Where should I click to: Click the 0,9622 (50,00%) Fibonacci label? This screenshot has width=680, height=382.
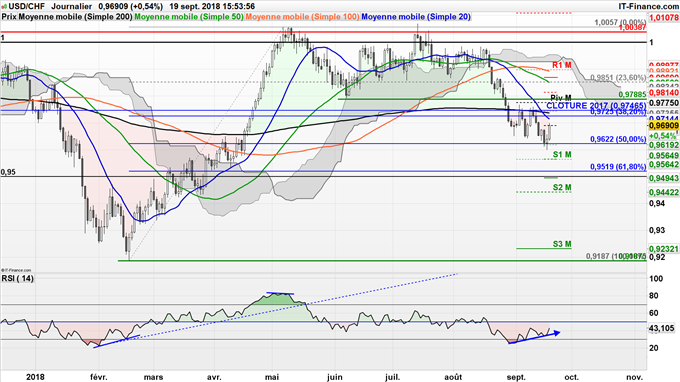(x=618, y=139)
